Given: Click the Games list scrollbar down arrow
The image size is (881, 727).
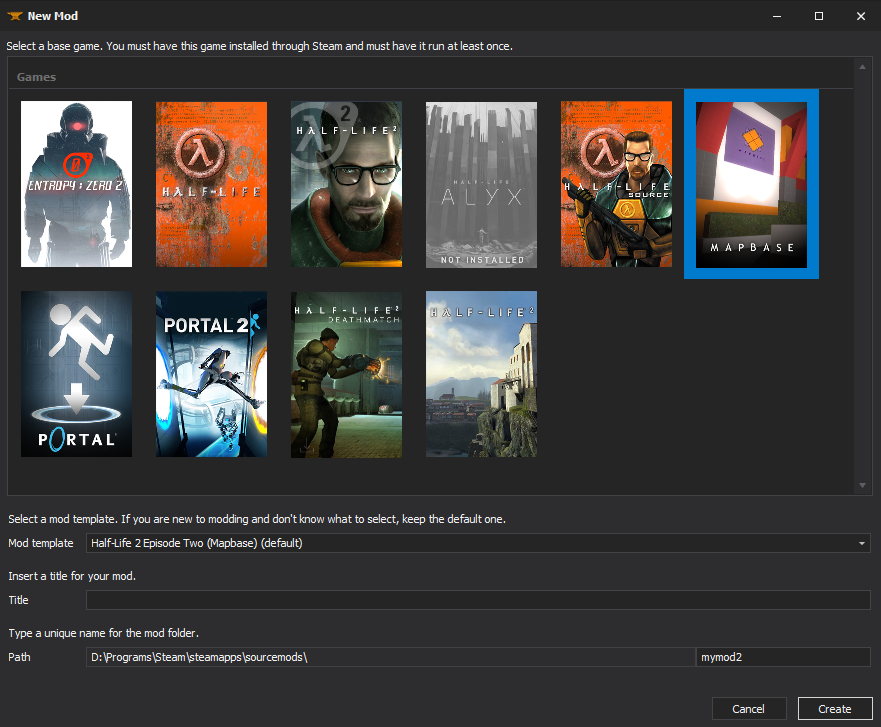Looking at the screenshot, I should 861,485.
